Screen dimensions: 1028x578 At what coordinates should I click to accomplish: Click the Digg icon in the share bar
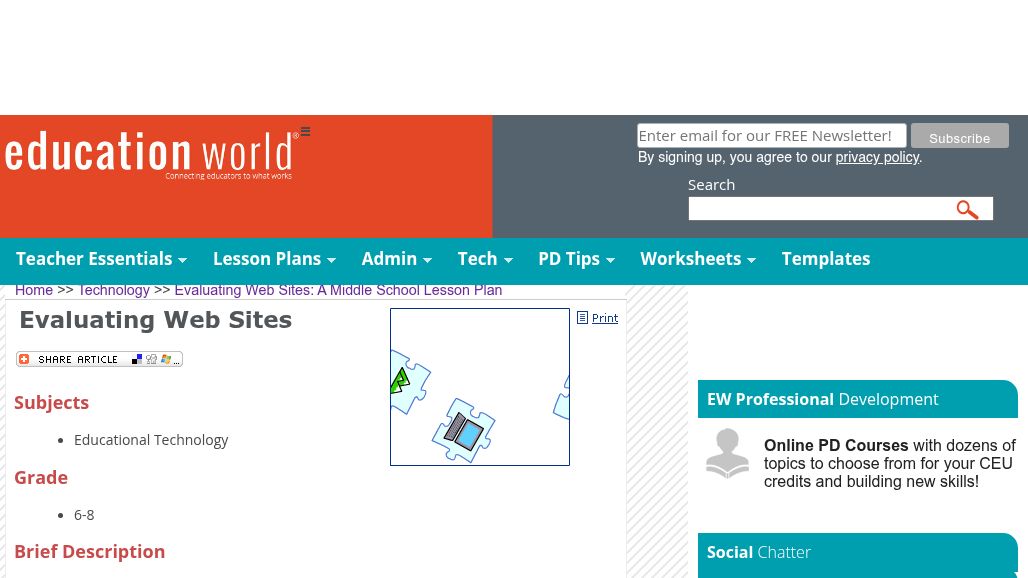[x=151, y=359]
